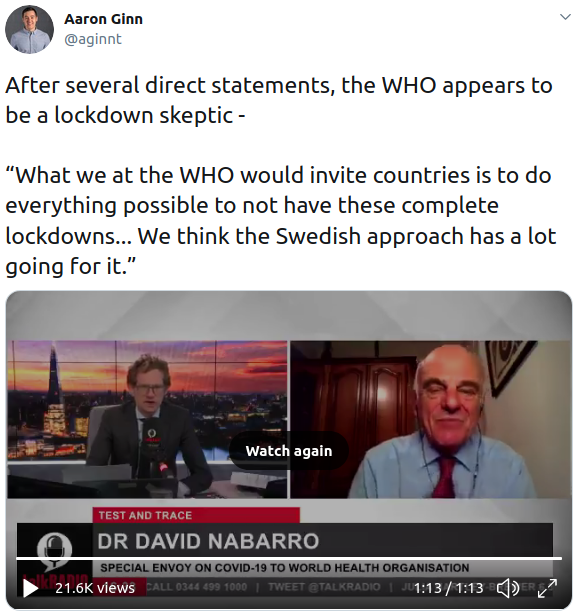Click the DR DAVID NABARRO caption banner
The image size is (578, 616).
[x=285, y=541]
